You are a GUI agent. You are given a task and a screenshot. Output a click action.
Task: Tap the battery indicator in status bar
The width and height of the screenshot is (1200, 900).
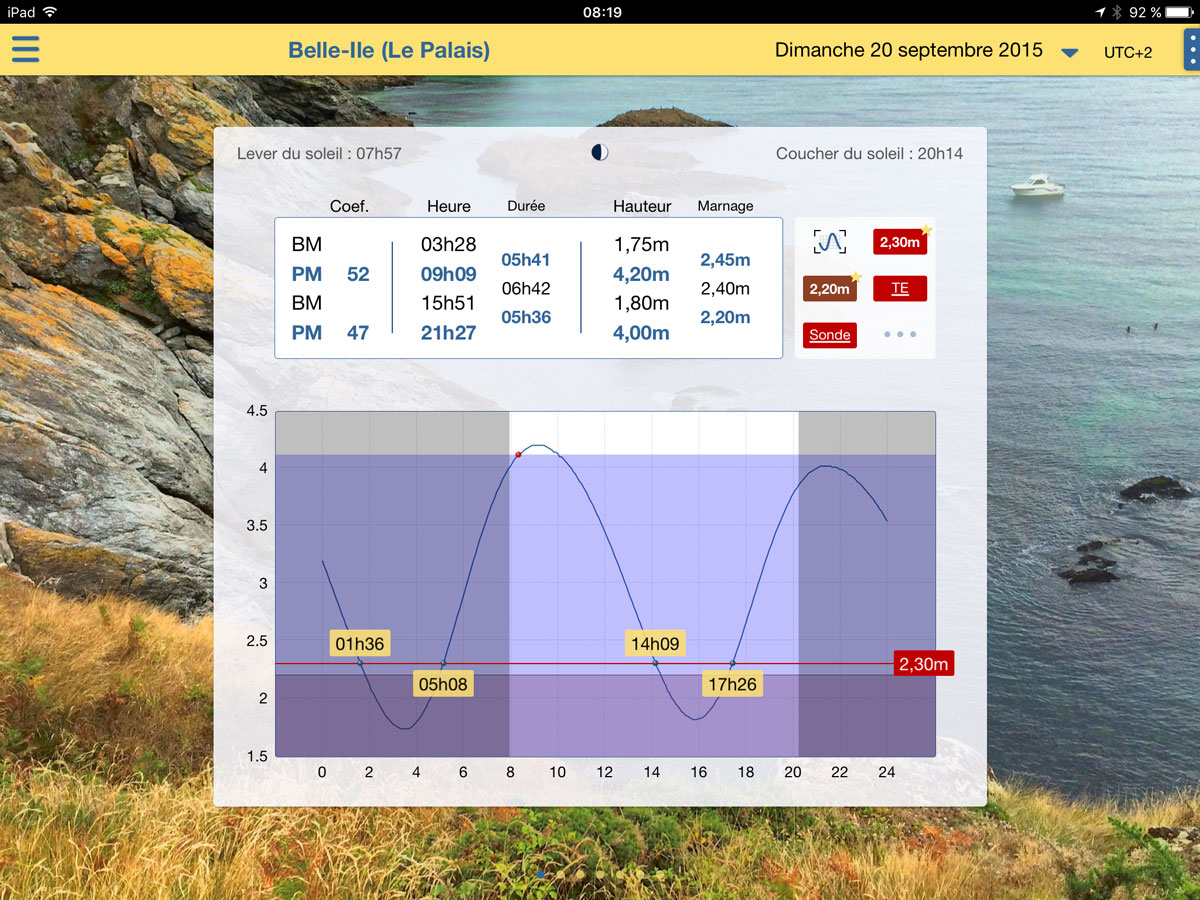point(1181,12)
